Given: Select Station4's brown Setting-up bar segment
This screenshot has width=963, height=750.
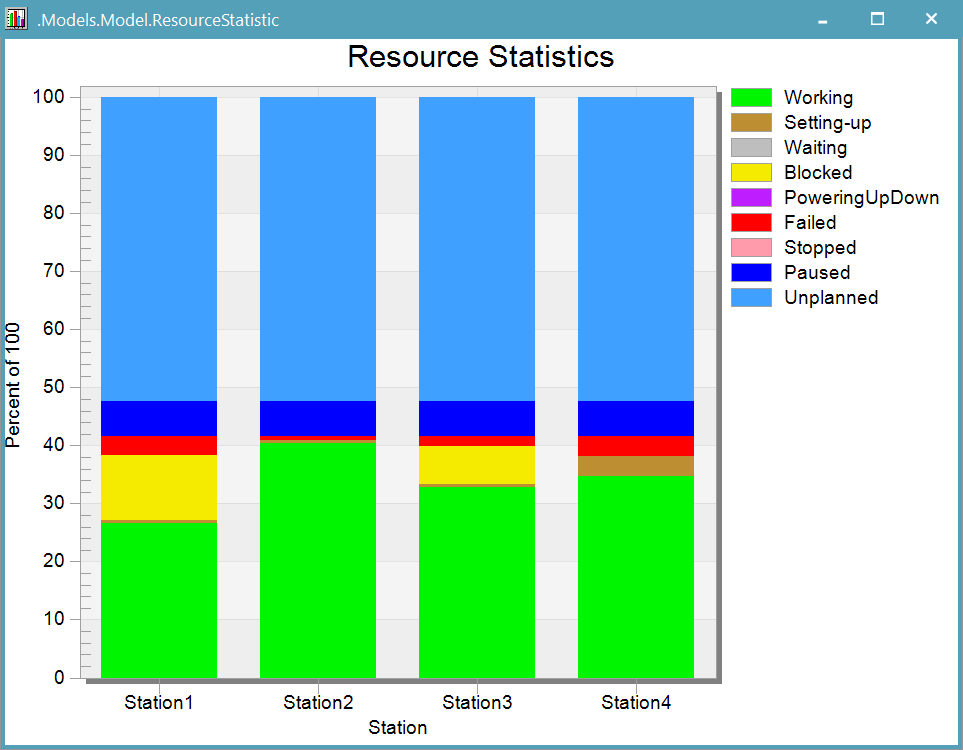Looking at the screenshot, I should [636, 465].
